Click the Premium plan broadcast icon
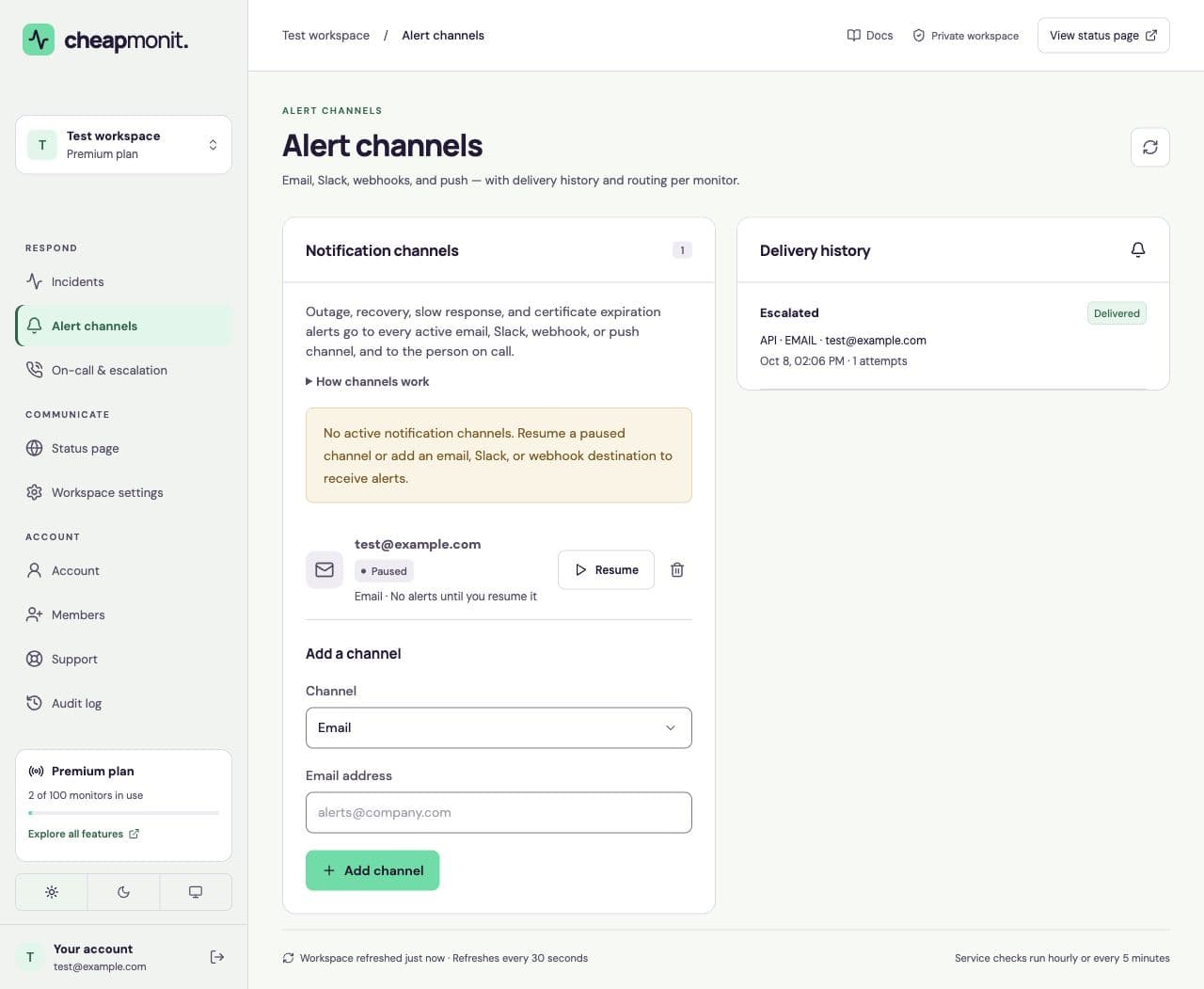The width and height of the screenshot is (1204, 989). pos(36,771)
